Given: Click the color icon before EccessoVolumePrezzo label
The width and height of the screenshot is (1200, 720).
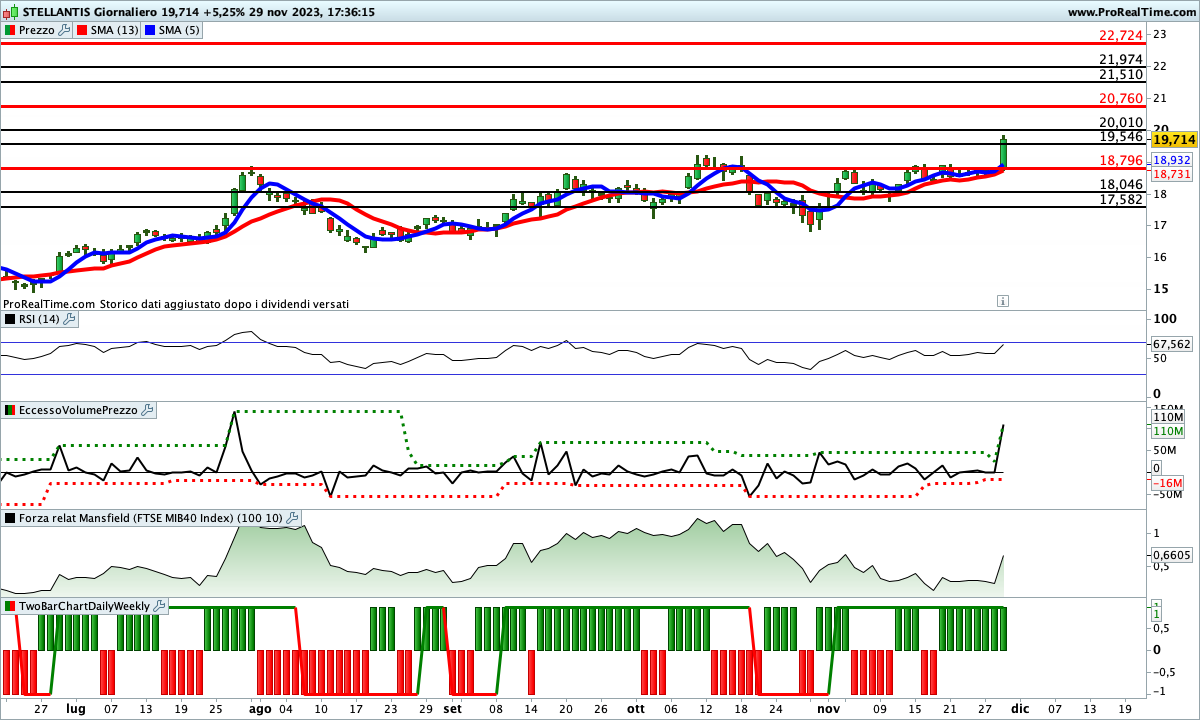Looking at the screenshot, I should pyautogui.click(x=10, y=410).
